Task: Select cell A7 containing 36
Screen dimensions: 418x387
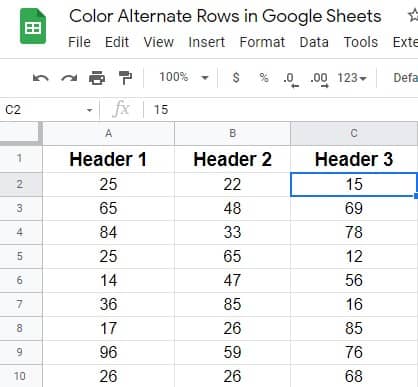Action: point(108,304)
